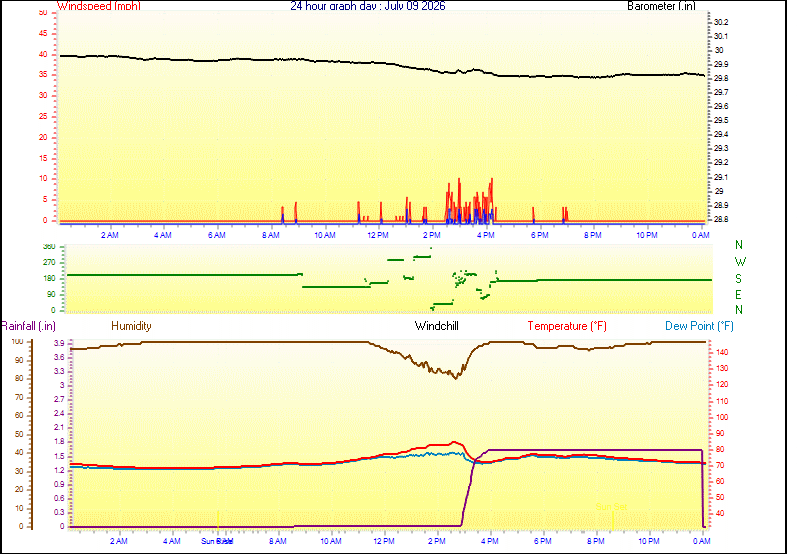Select the Rainfall (.in) legend label
Screen dimensions: 798x554
(x=28, y=326)
